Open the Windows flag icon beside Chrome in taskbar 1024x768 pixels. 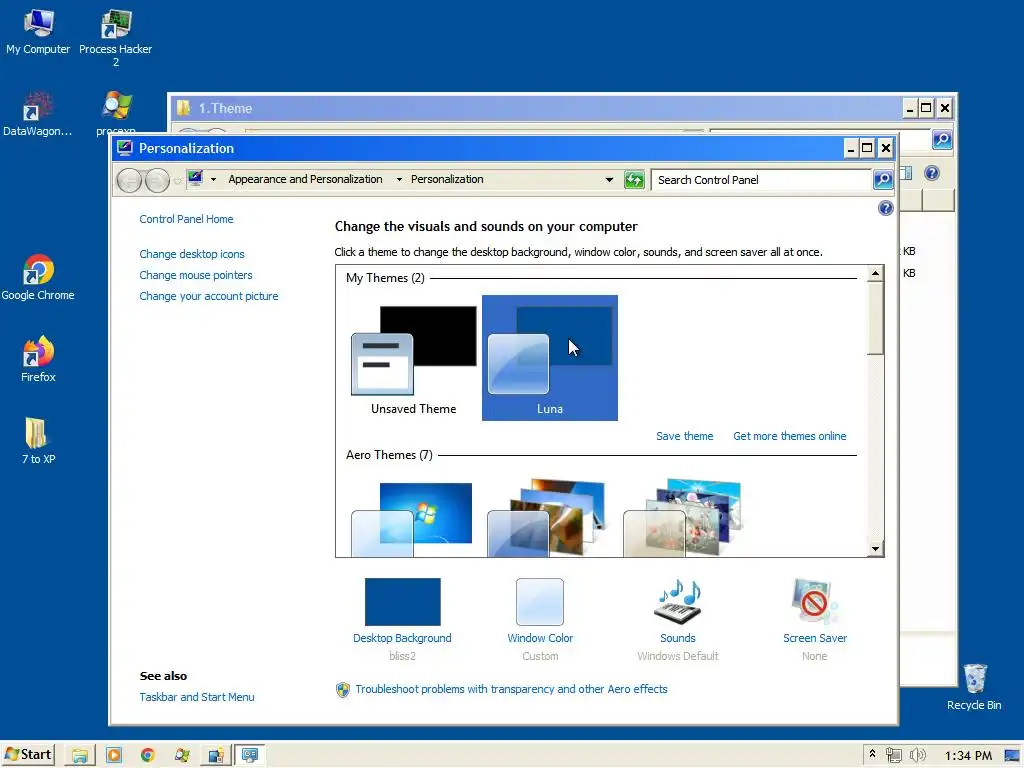pos(182,756)
